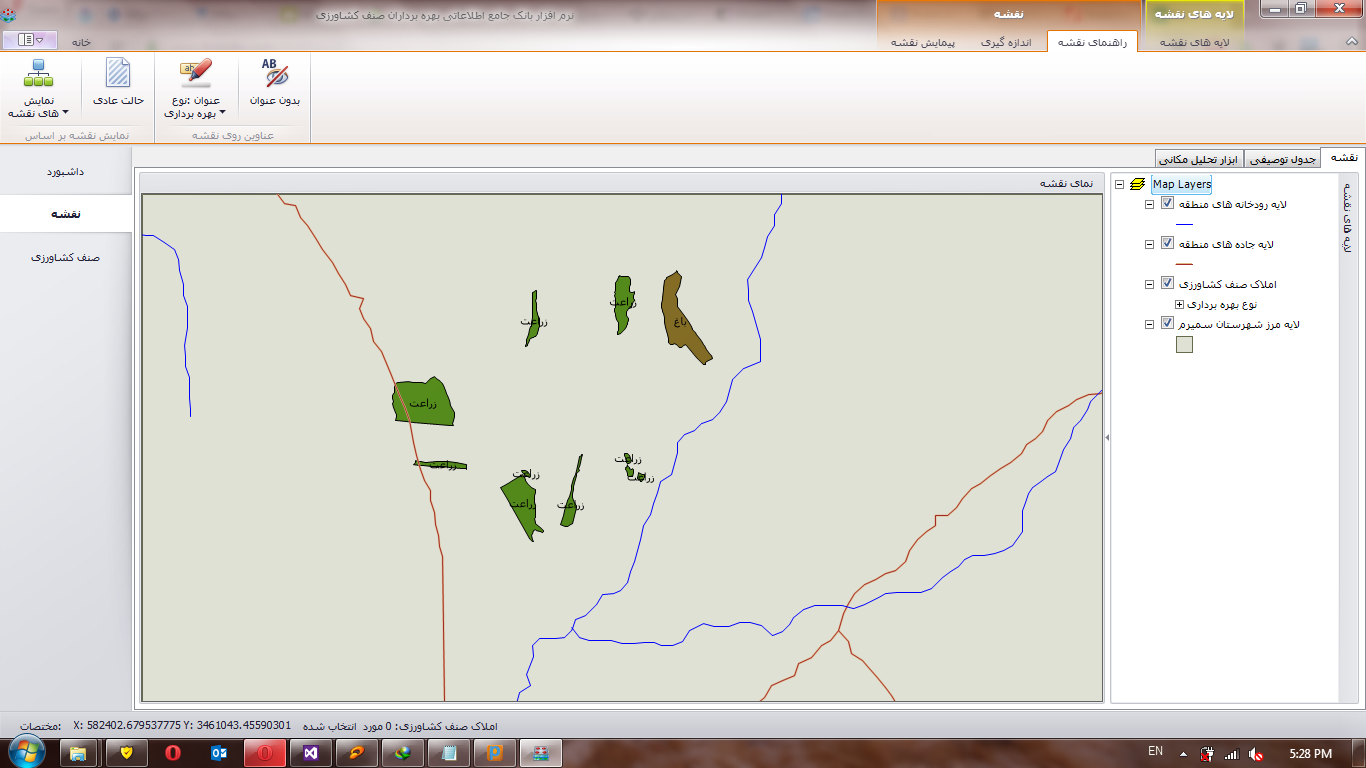The height and width of the screenshot is (768, 1366).
Task: Open the 'نمایش های نقشه' map views dropdown
Action: click(x=37, y=90)
